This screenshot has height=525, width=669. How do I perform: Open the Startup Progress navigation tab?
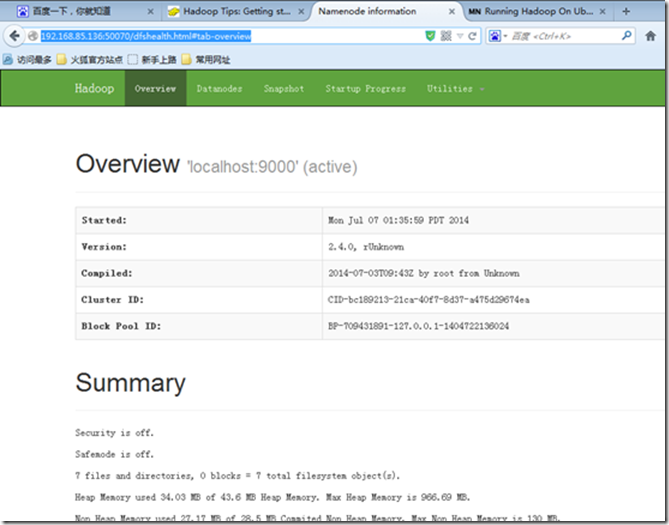tap(366, 88)
